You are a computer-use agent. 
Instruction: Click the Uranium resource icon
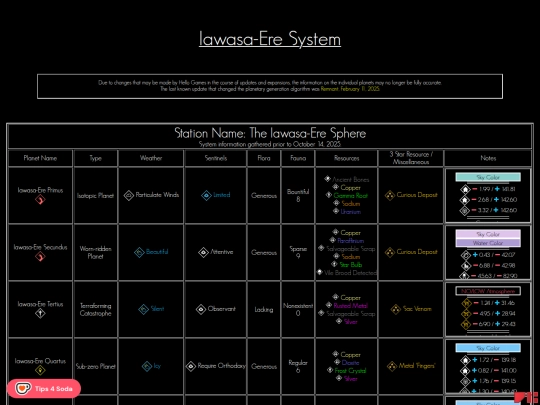336,211
